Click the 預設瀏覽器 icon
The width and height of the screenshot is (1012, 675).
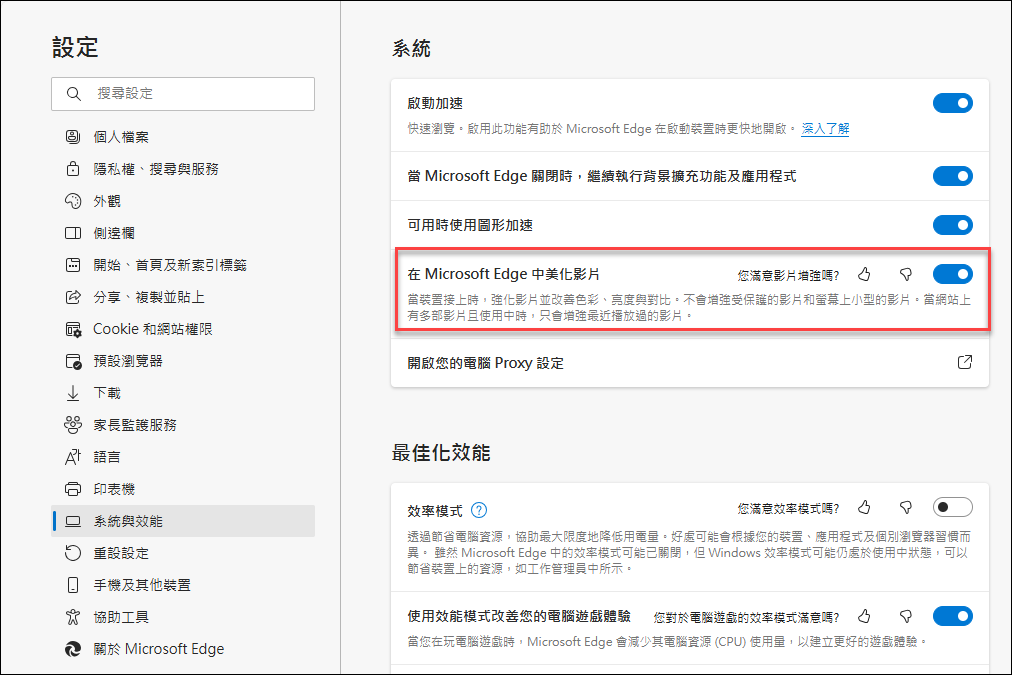[73, 361]
